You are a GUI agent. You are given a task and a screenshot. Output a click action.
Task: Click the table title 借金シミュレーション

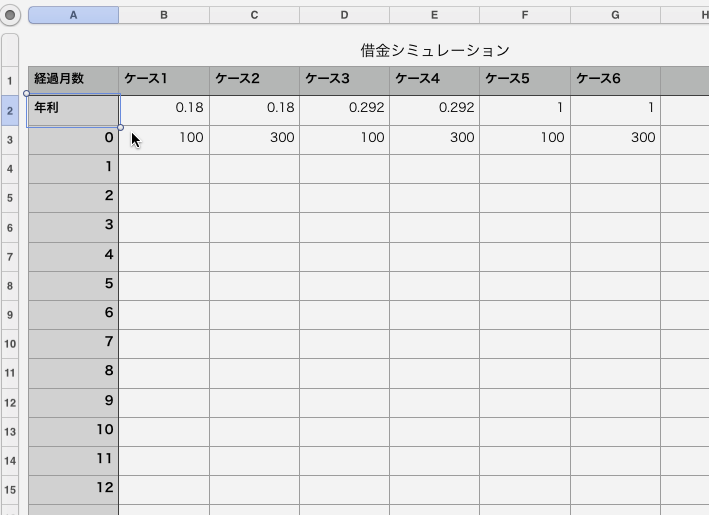(435, 50)
